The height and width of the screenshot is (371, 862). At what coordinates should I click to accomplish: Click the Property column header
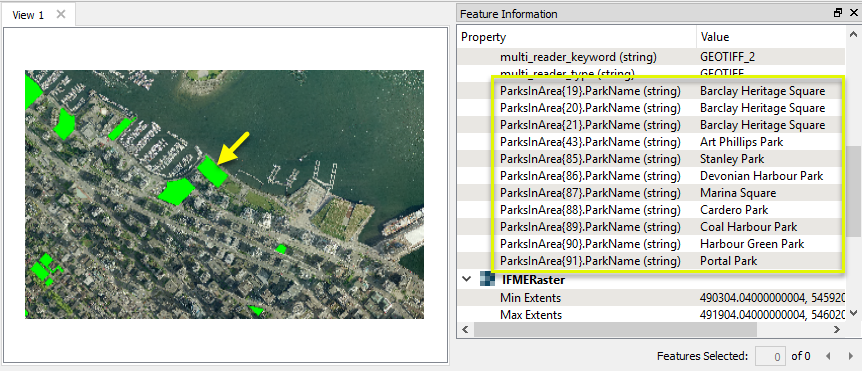(x=577, y=37)
